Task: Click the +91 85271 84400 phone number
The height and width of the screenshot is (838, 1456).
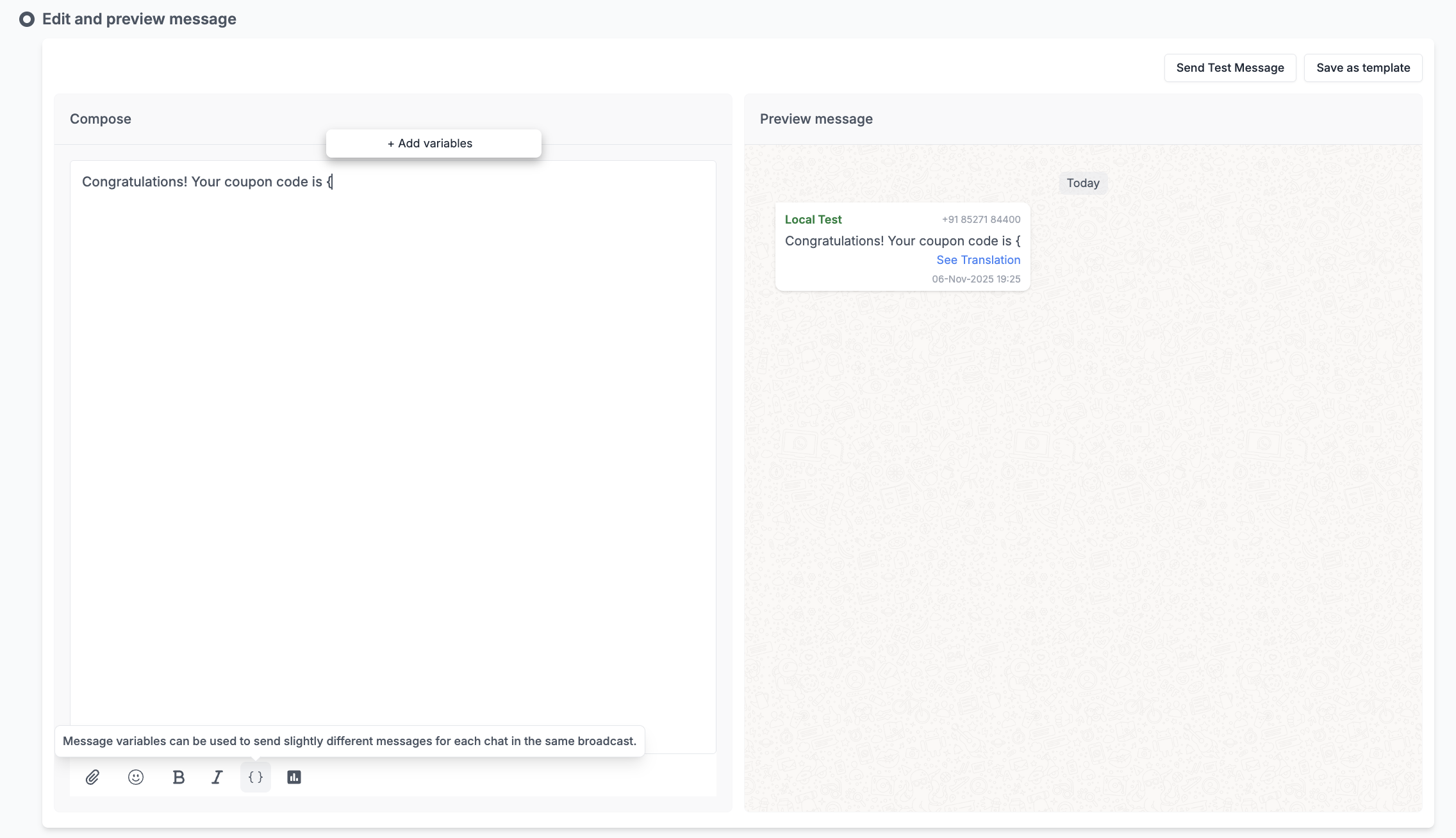Action: point(980,220)
